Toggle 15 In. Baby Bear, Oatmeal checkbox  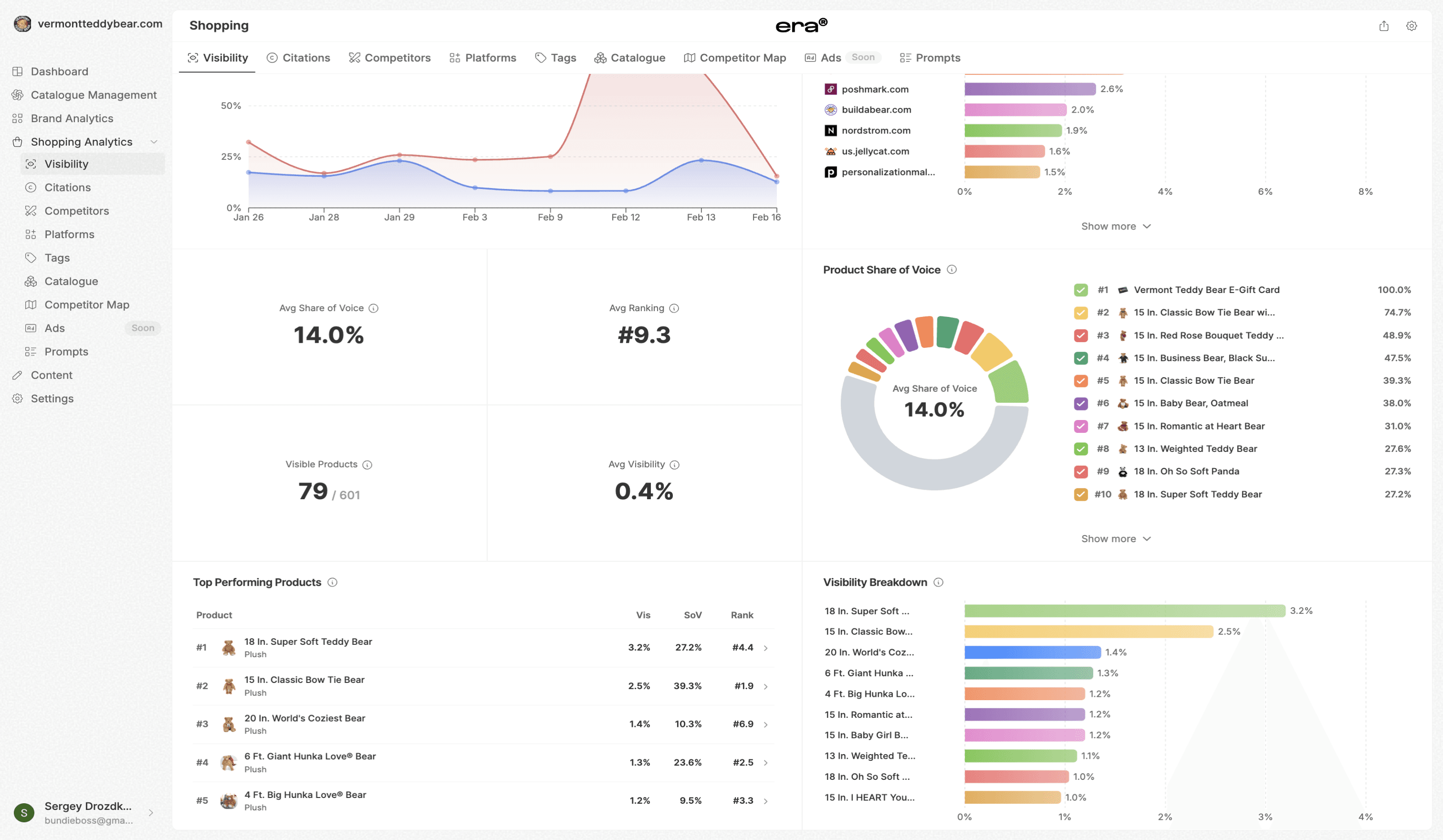(1081, 403)
